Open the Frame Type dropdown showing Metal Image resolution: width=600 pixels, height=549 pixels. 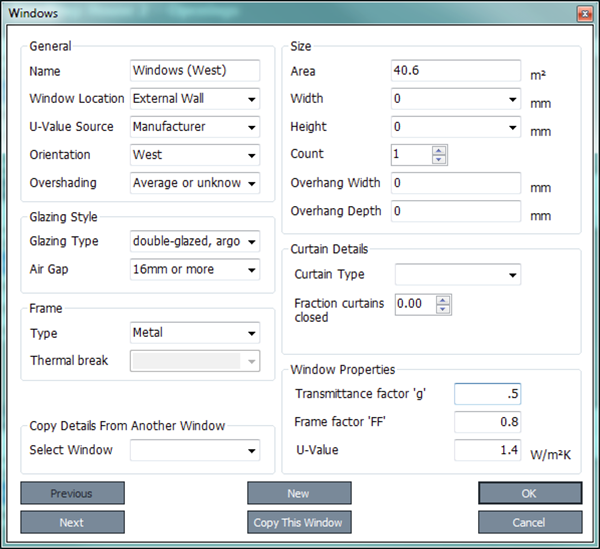195,333
